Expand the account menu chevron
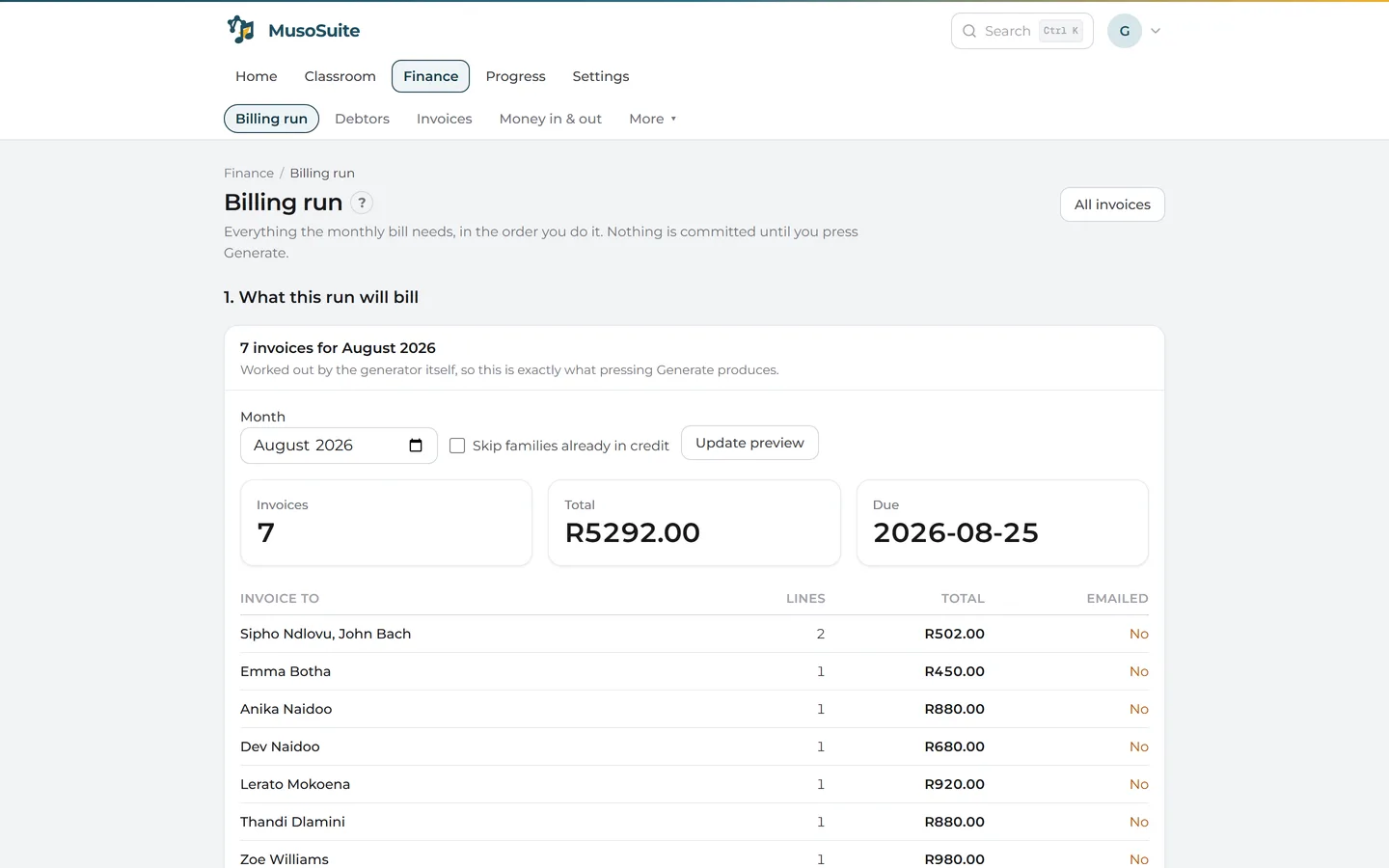Viewport: 1389px width, 868px height. coord(1156,31)
